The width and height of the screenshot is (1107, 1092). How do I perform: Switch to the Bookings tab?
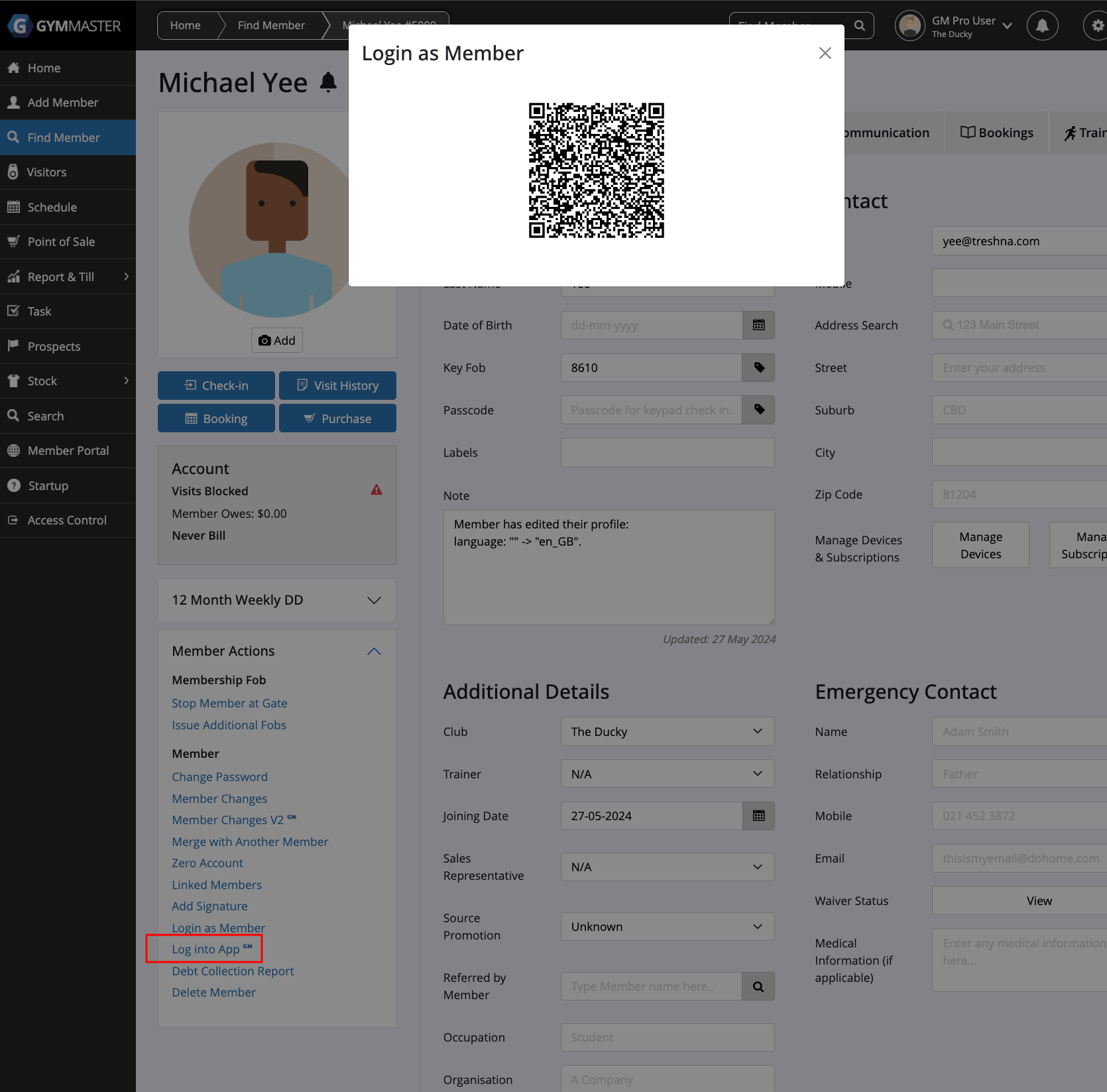[x=997, y=133]
